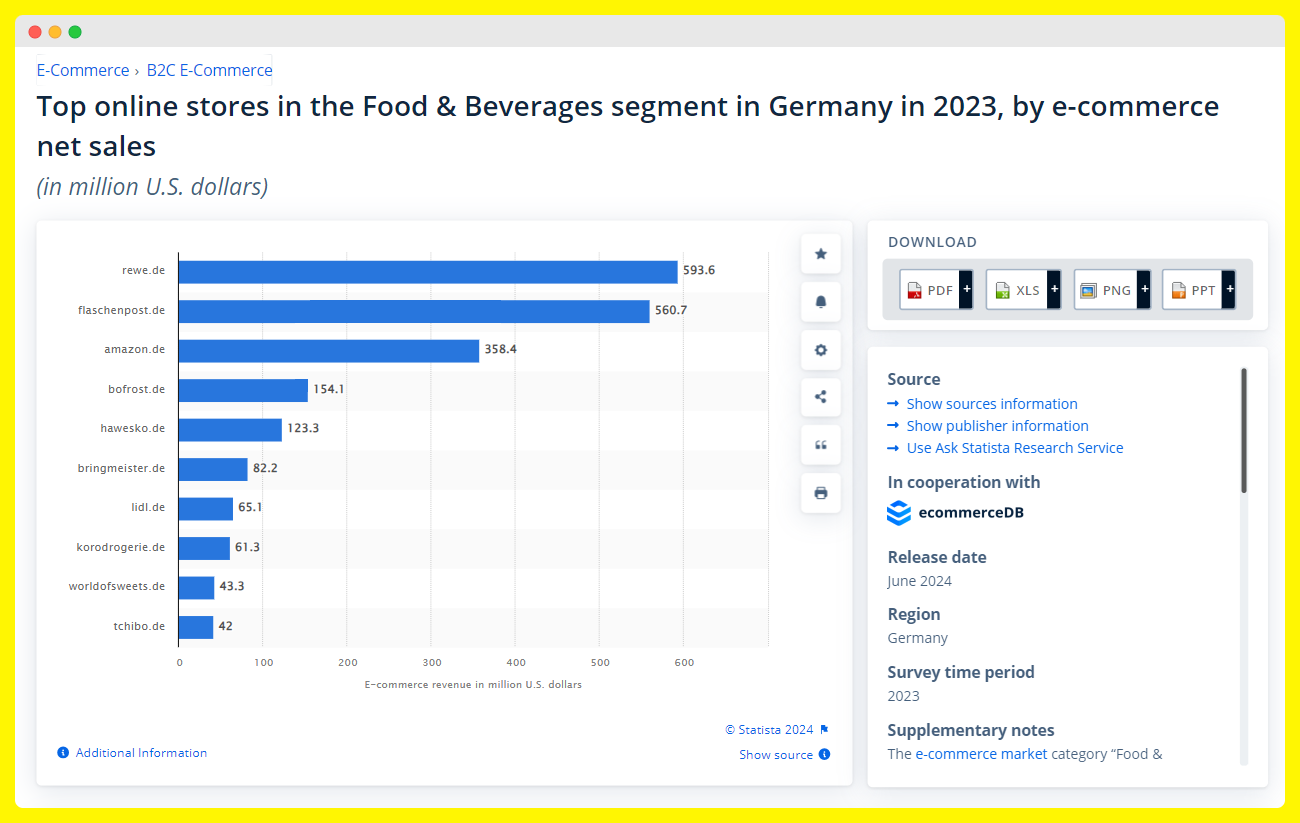The image size is (1300, 823).
Task: Download the chart as PDF
Action: point(936,290)
